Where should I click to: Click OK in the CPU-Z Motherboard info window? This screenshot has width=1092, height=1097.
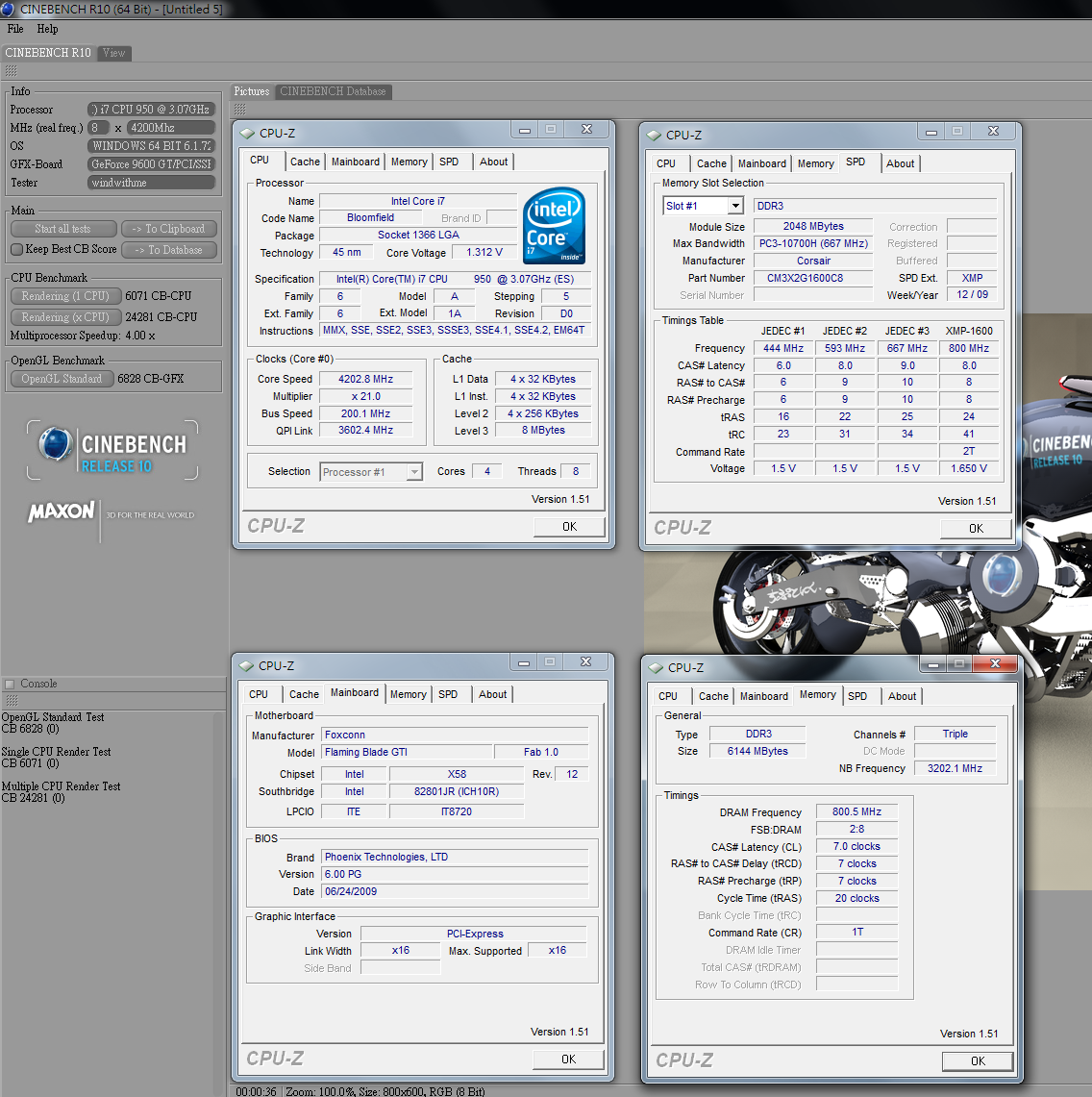point(569,1060)
